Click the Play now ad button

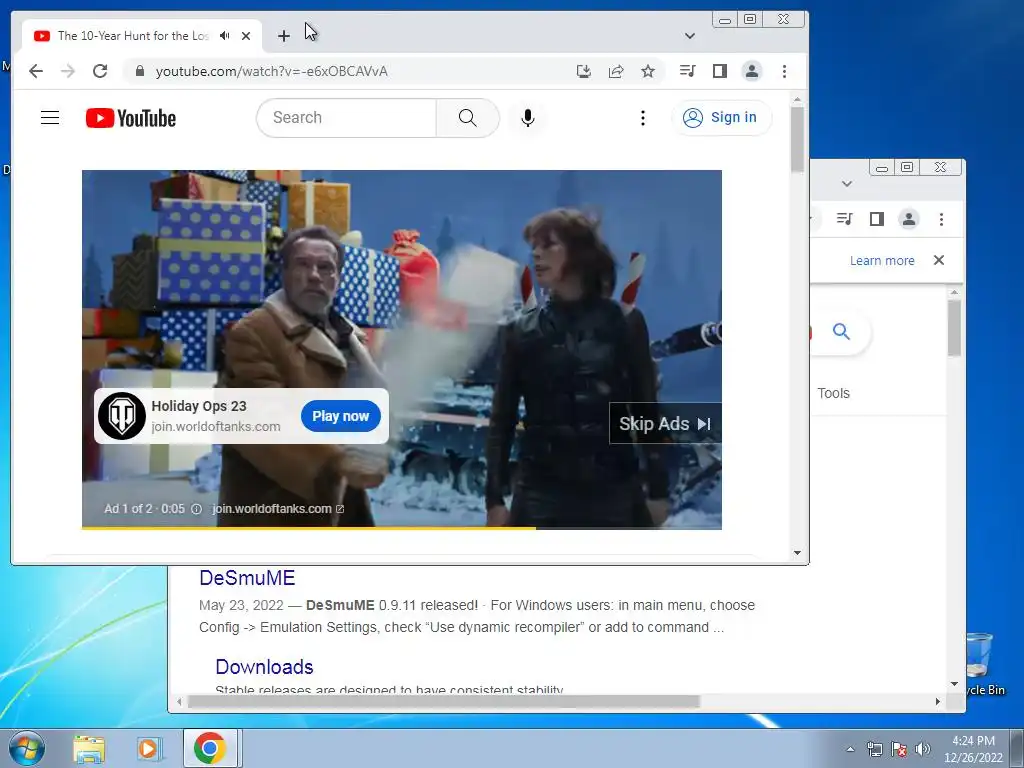click(x=341, y=416)
